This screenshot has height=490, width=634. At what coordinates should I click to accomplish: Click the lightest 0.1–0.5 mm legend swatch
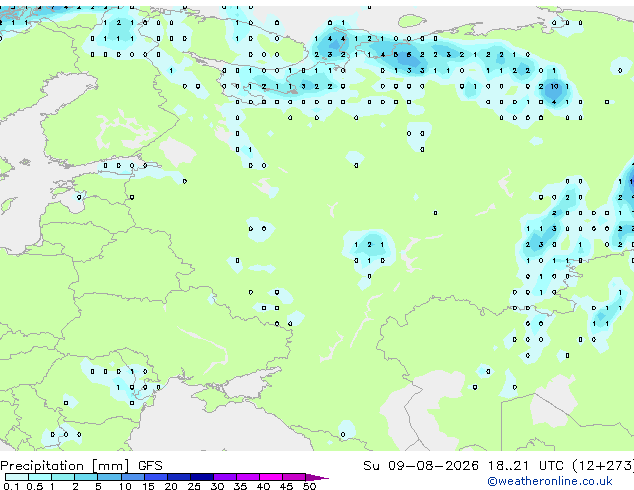[x=17, y=477]
